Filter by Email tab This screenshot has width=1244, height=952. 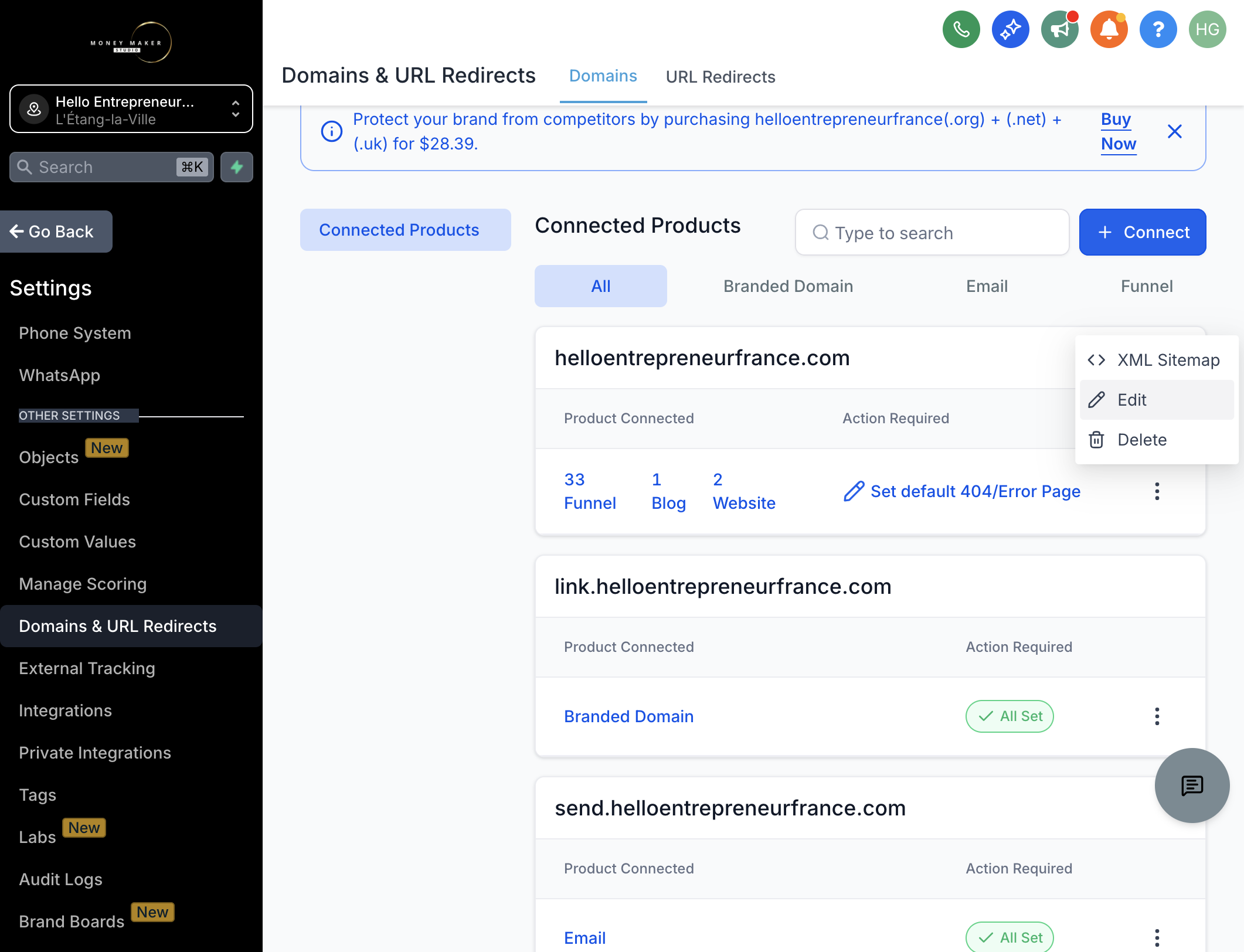(987, 286)
